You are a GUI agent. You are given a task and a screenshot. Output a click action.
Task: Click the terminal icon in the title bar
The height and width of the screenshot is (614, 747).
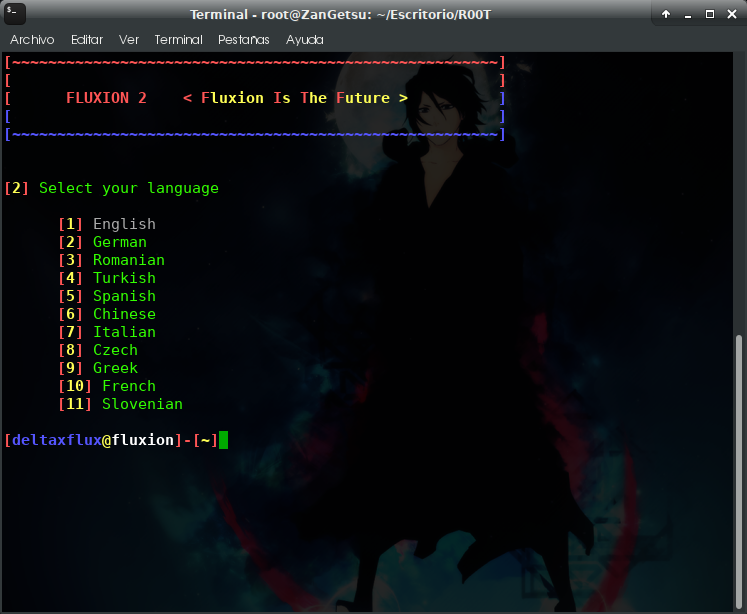14,13
